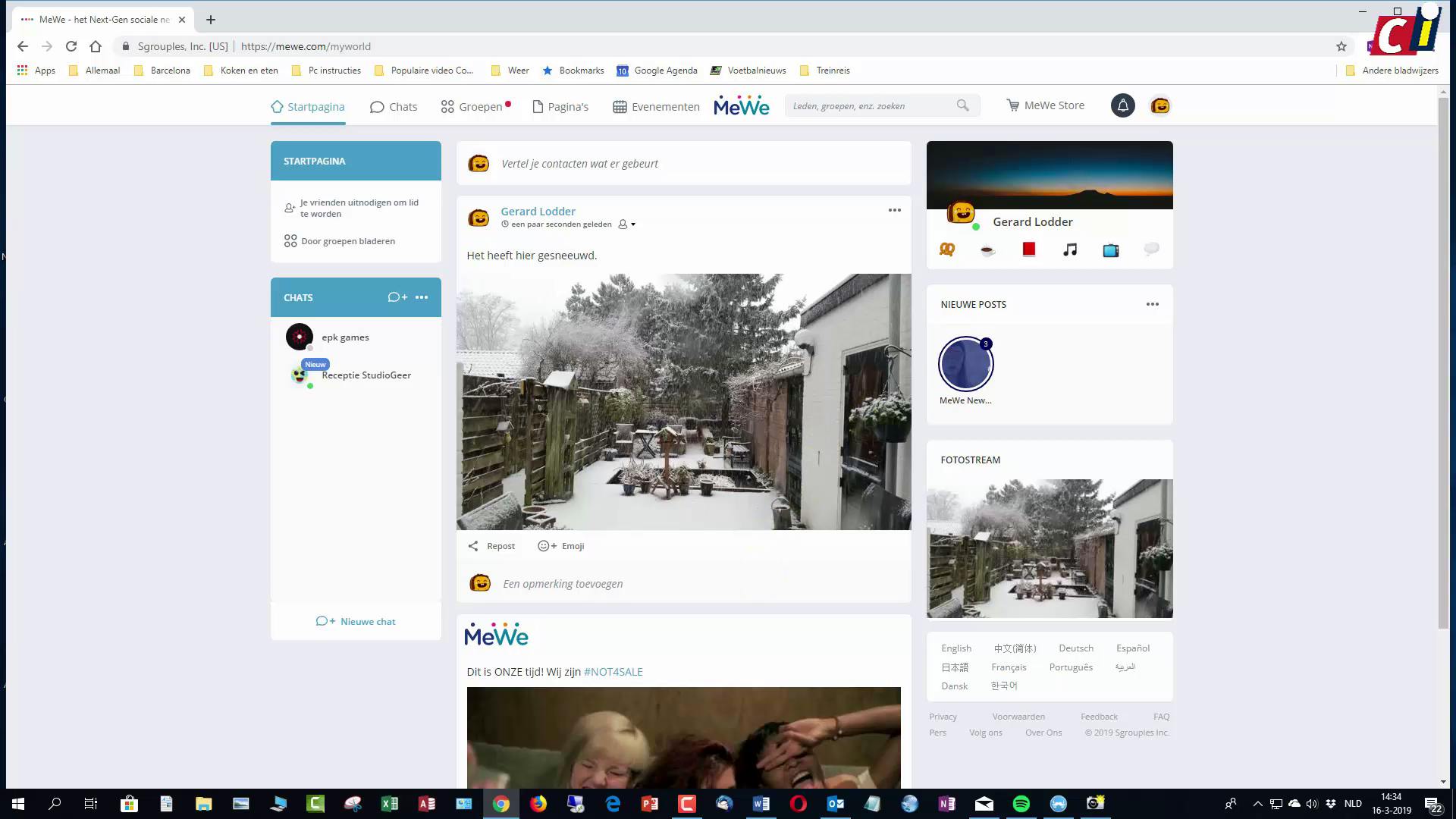Click the coffee cup profile icon

click(x=987, y=249)
